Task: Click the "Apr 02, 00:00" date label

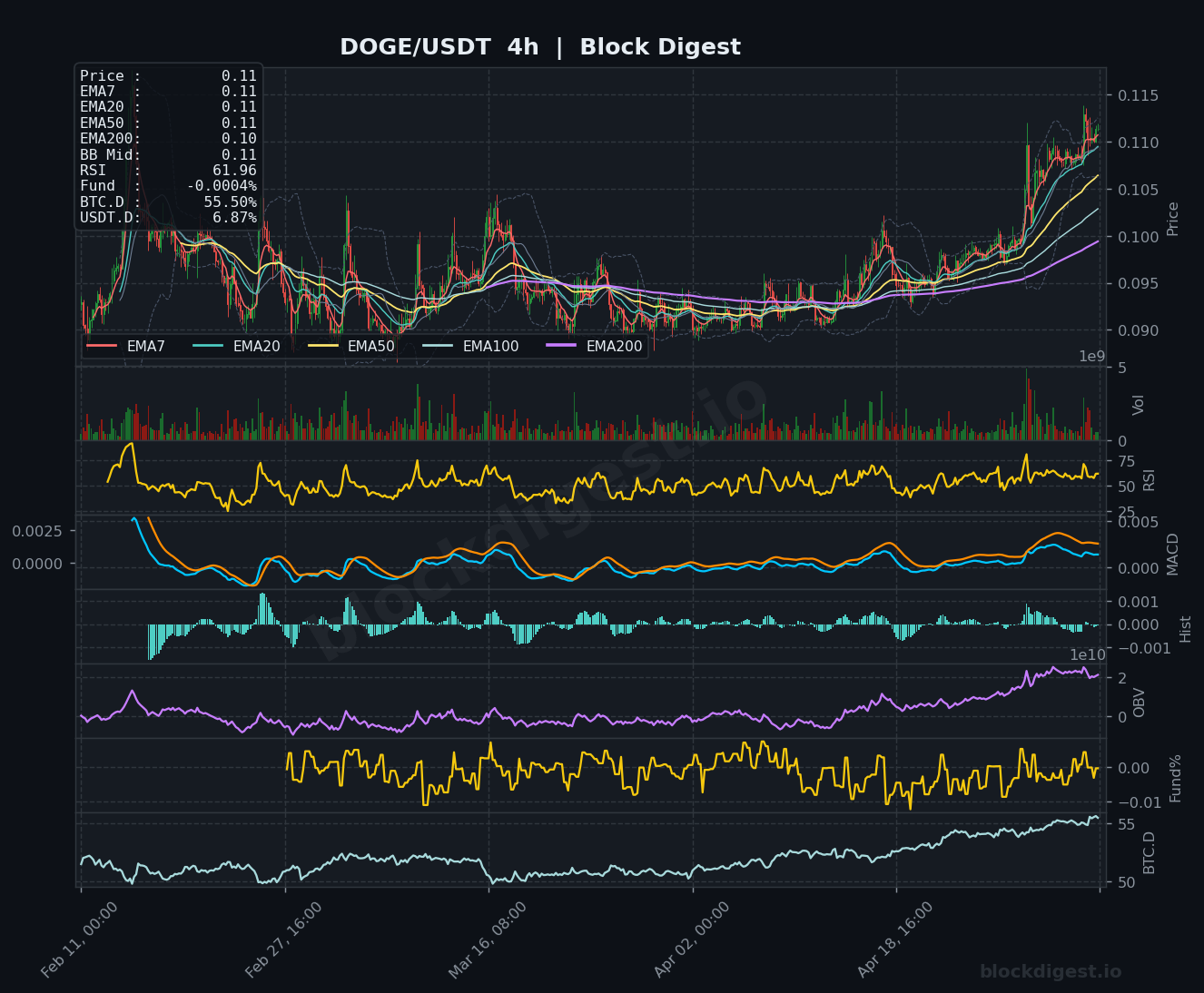Action: tap(692, 939)
